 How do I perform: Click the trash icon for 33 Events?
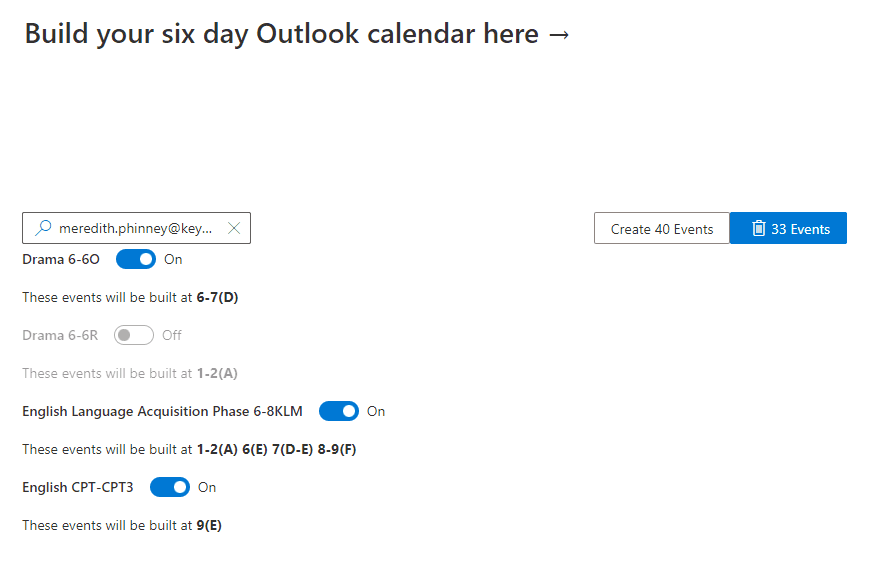tap(759, 228)
